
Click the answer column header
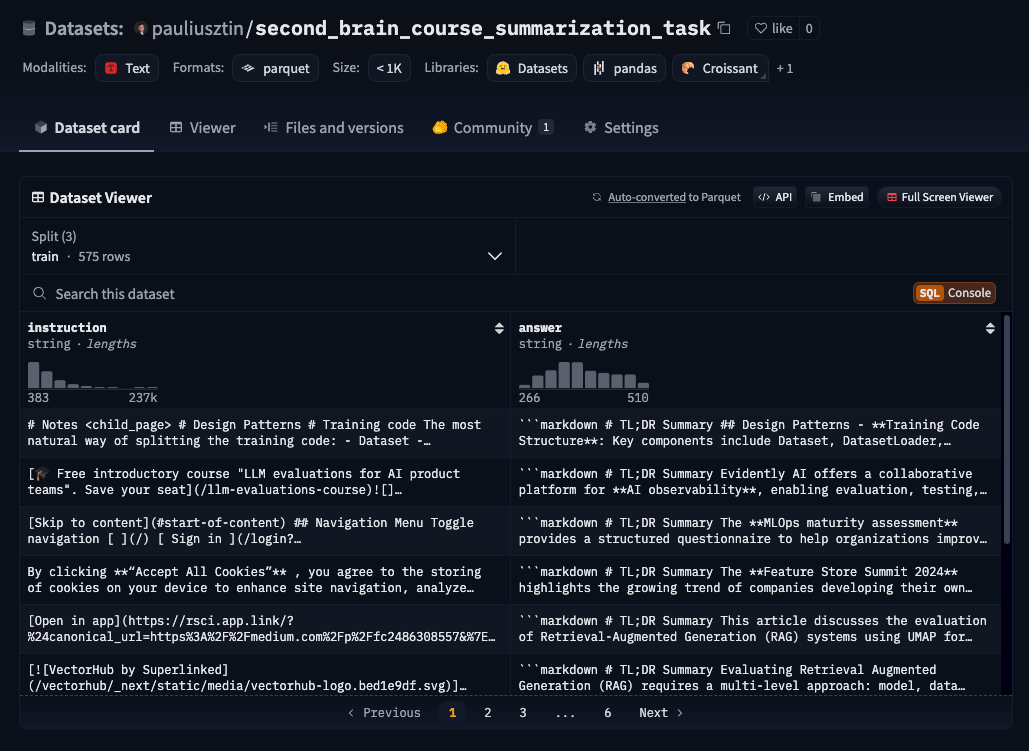(x=540, y=328)
